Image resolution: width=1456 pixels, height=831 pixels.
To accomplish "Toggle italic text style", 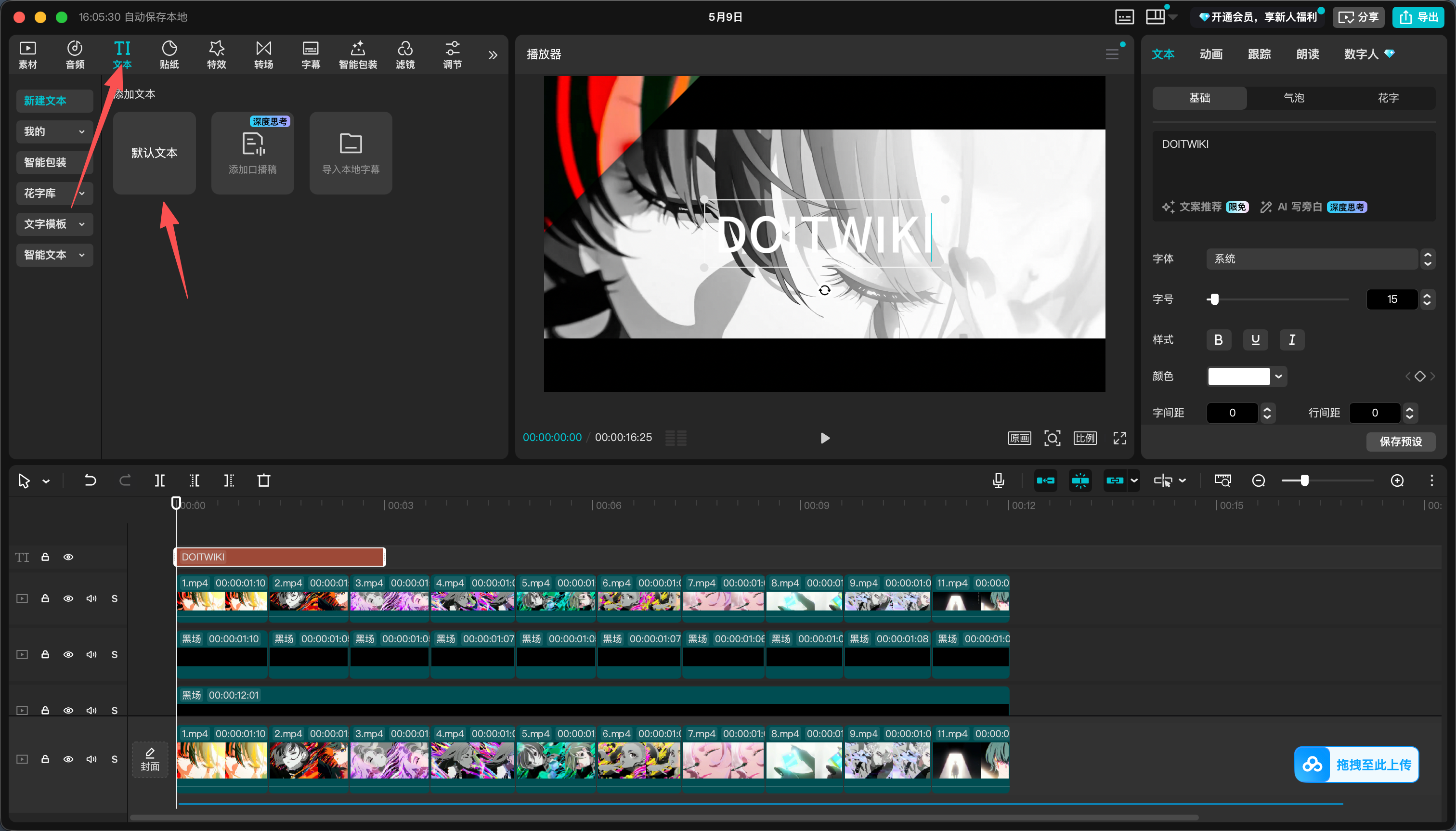I will point(1292,339).
